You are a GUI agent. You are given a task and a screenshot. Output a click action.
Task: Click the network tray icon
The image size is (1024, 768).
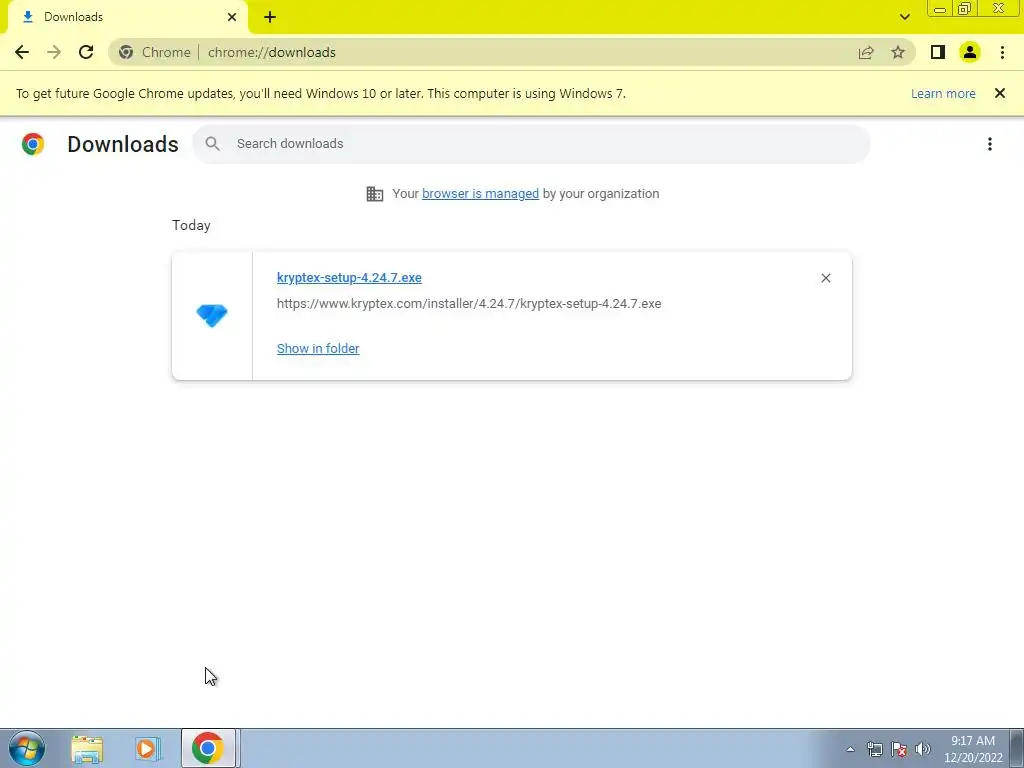[x=874, y=749]
